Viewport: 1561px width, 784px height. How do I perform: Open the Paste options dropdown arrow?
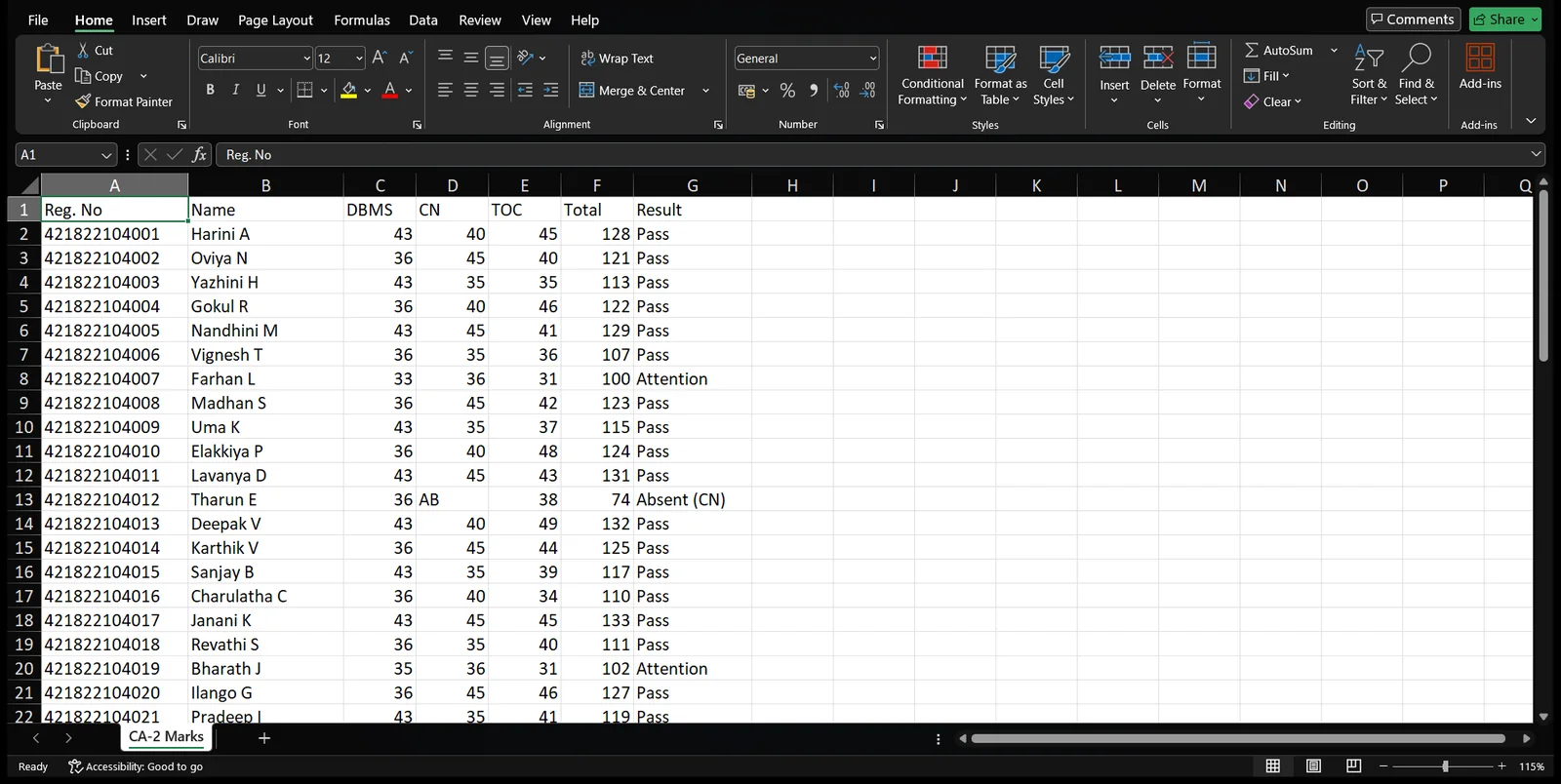click(x=48, y=100)
